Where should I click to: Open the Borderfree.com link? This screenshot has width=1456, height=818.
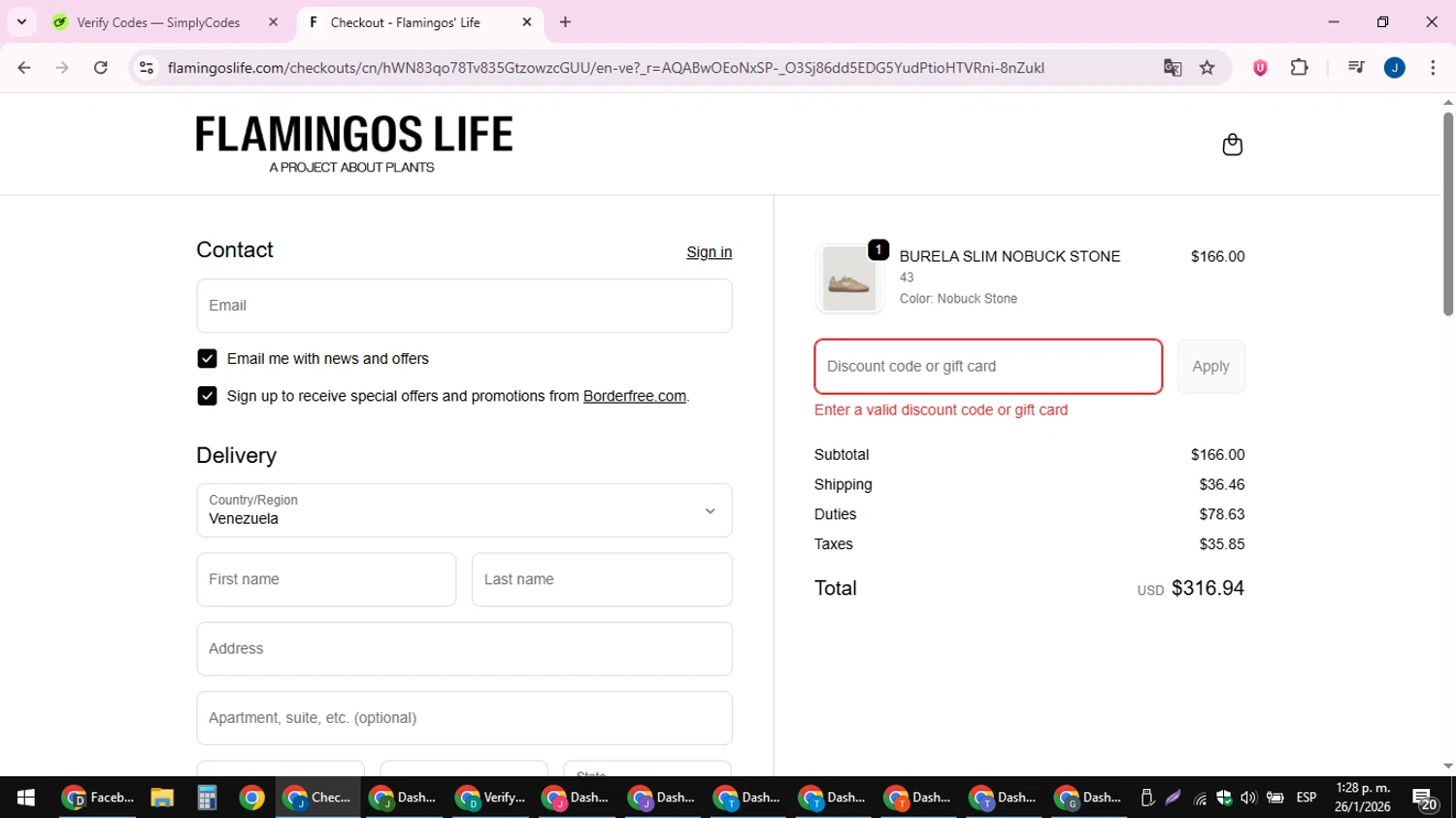635,396
